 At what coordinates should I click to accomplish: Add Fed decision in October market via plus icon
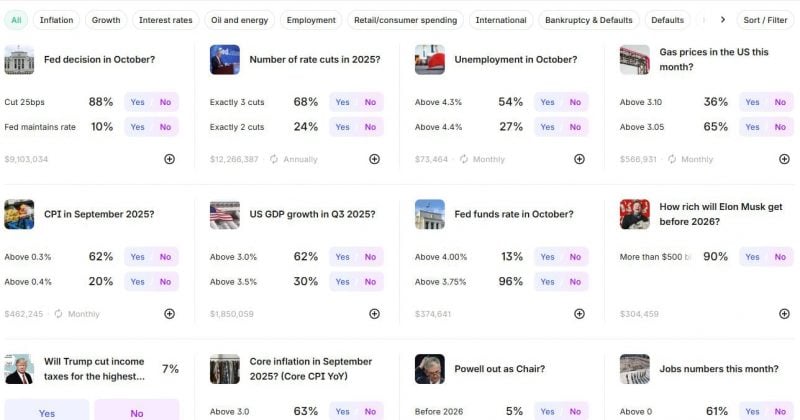tap(169, 159)
